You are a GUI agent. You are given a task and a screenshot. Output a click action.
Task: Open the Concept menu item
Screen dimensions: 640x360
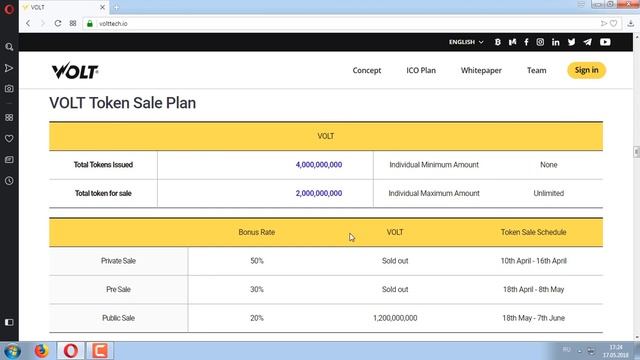coord(367,70)
